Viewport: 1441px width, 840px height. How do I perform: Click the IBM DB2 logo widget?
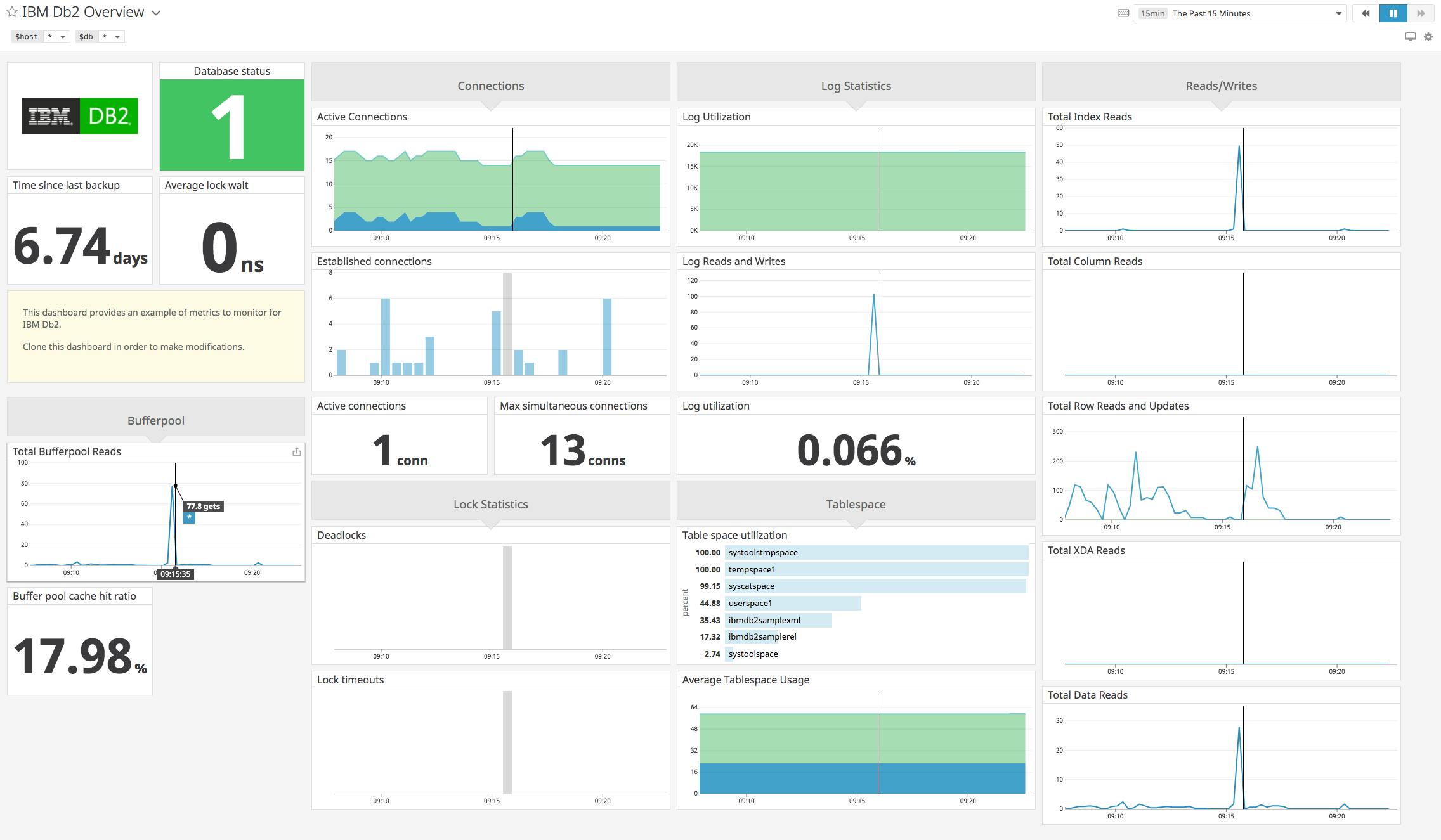[79, 114]
